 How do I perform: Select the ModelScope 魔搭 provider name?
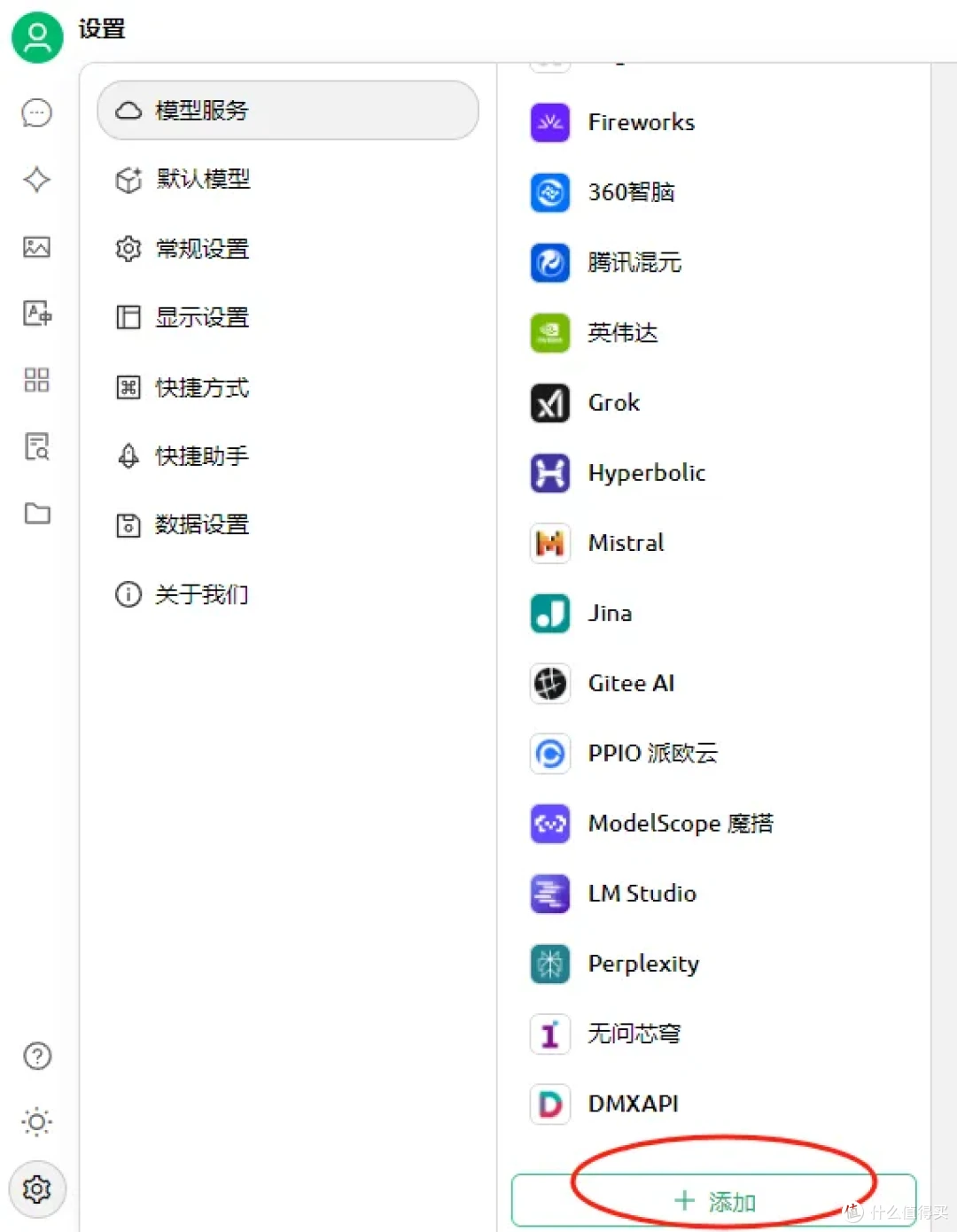[x=681, y=824]
